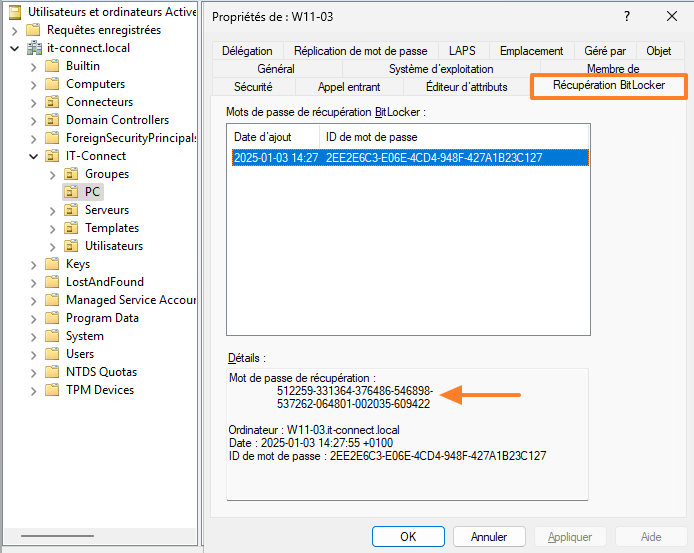Click the NTDS Quotas folder icon
Viewport: 694px width, 553px height.
click(x=52, y=372)
